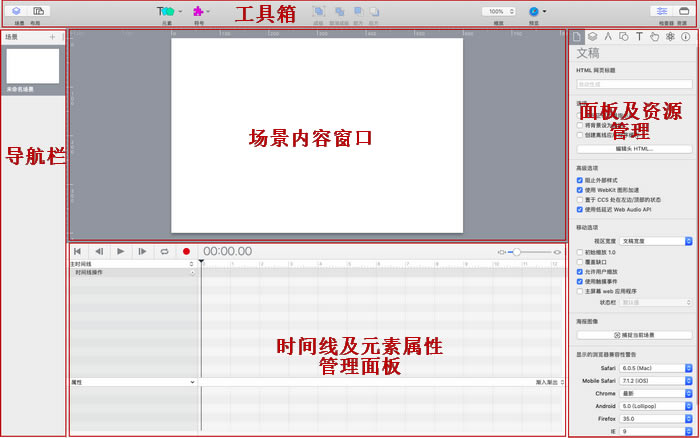Toggle 使用 WebKit 图形加速 checkbox
The height and width of the screenshot is (438, 700).
click(x=580, y=190)
